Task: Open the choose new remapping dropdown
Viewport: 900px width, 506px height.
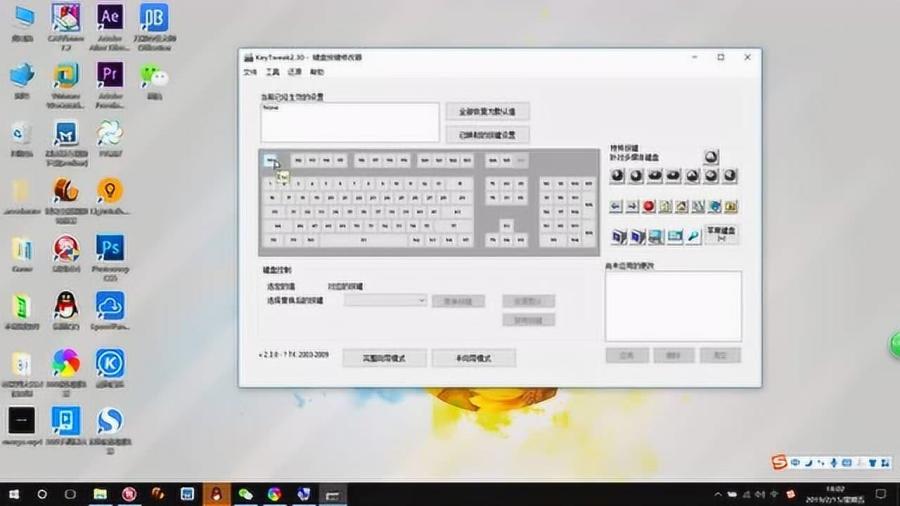Action: [x=385, y=301]
